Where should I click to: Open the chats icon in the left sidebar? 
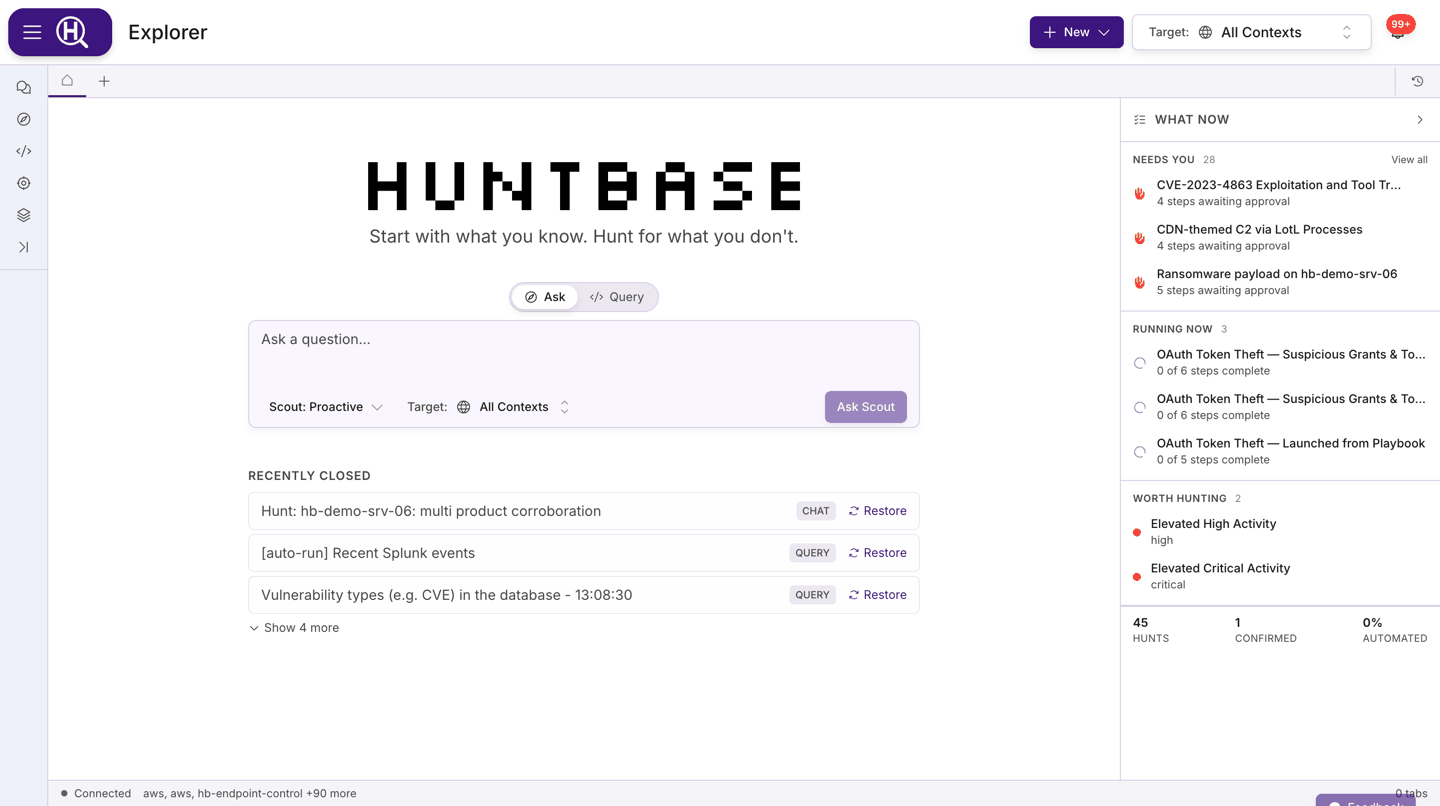pos(24,88)
